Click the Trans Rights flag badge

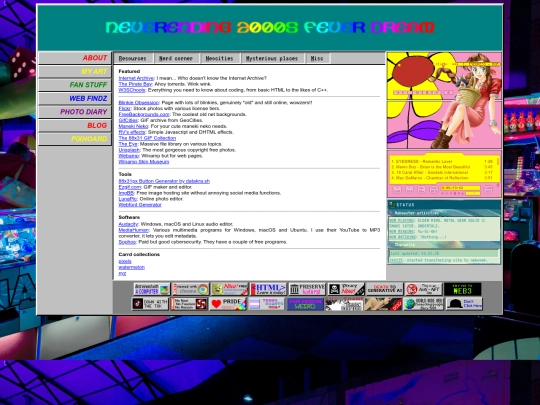pos(267,304)
